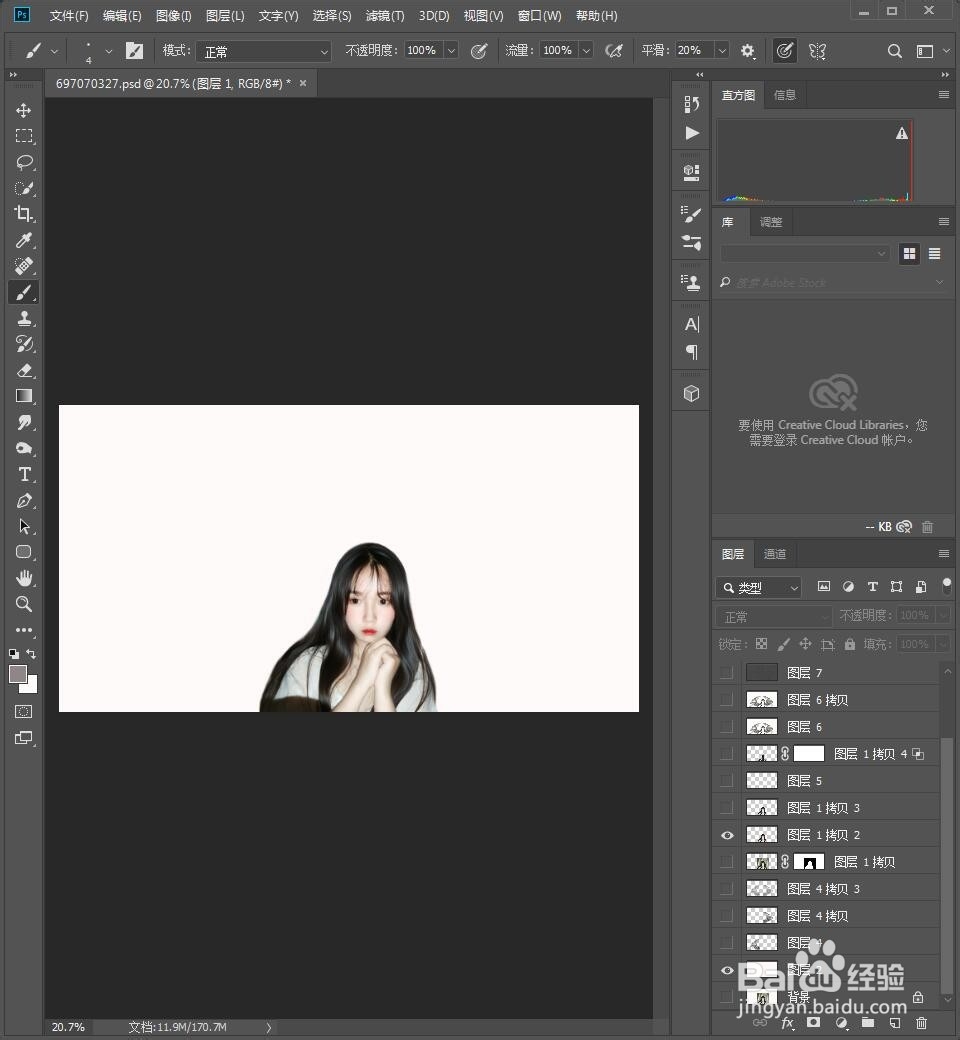Toggle visibility of the 背景 layer
Viewport: 960px width, 1040px height.
tap(727, 997)
